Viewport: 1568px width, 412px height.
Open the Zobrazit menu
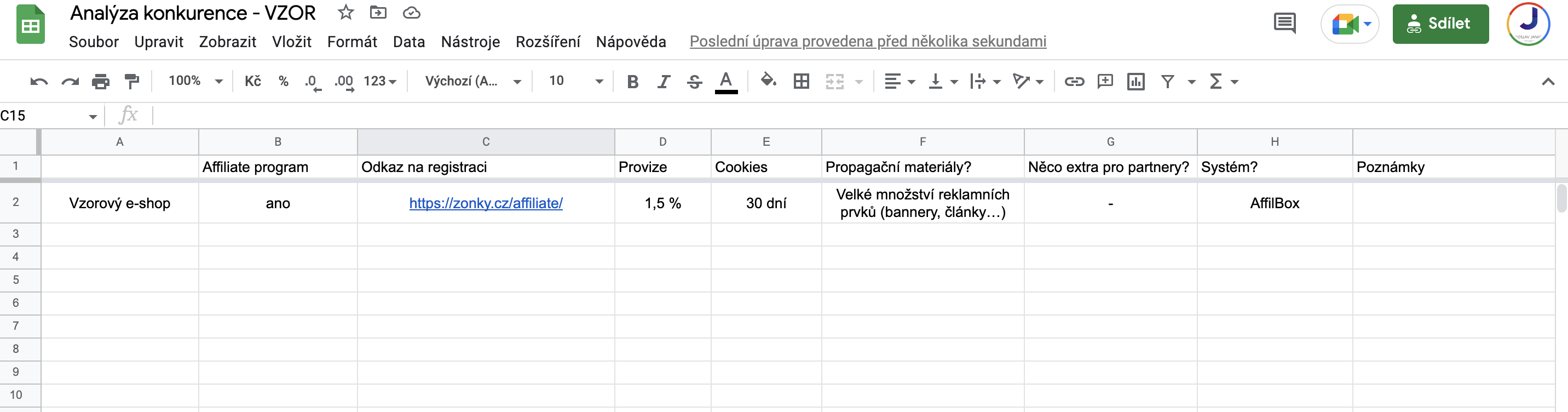click(228, 42)
